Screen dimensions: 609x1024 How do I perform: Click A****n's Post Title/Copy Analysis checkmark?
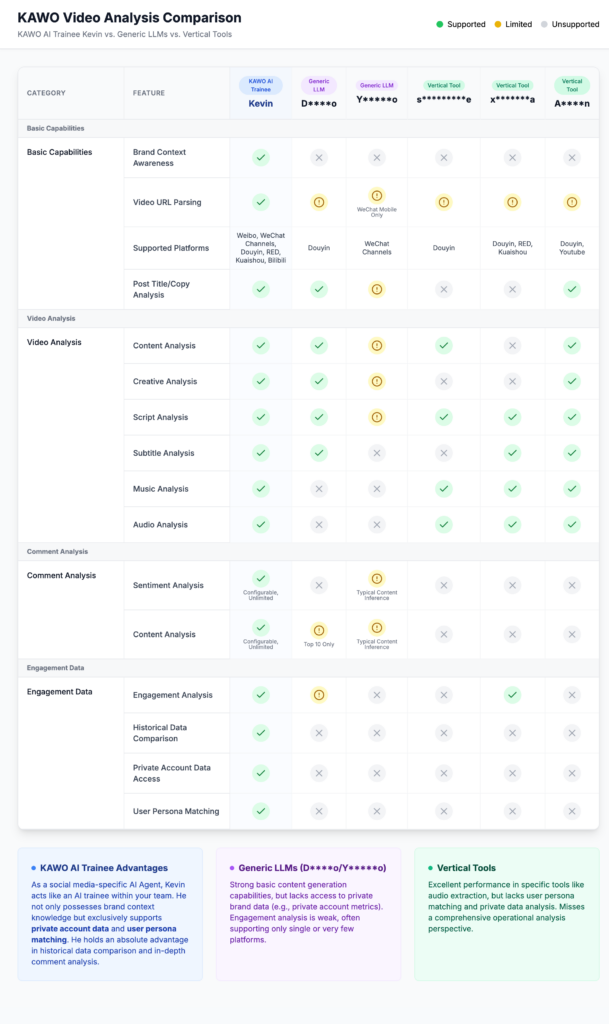(x=571, y=289)
